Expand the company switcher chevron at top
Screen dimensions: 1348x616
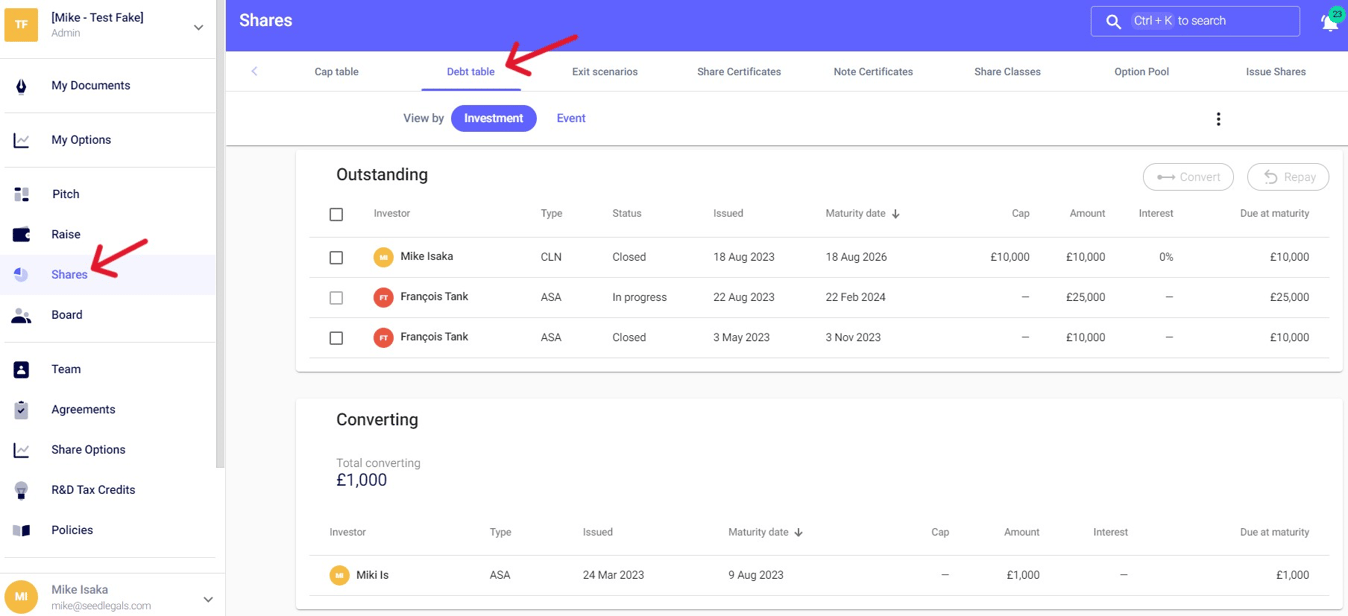click(x=198, y=27)
